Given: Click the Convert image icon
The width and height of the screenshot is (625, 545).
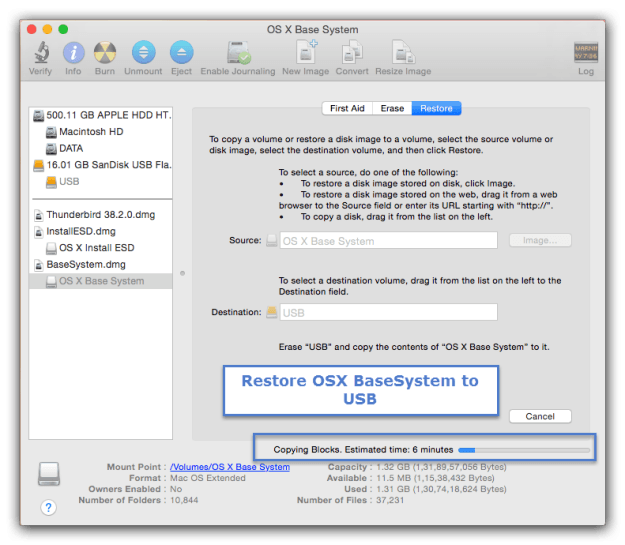Looking at the screenshot, I should (x=352, y=52).
